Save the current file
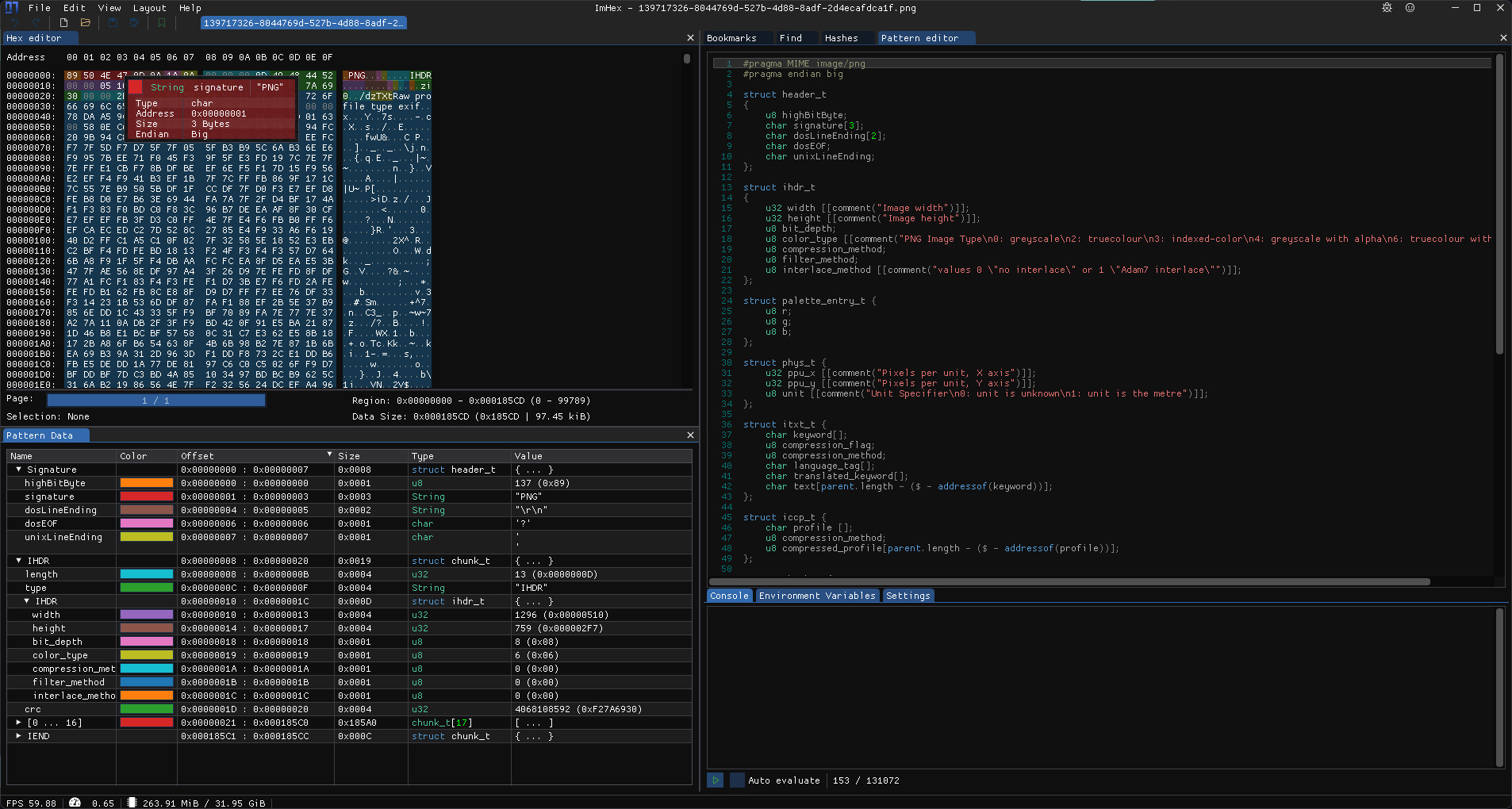The image size is (1512, 809). (x=111, y=23)
